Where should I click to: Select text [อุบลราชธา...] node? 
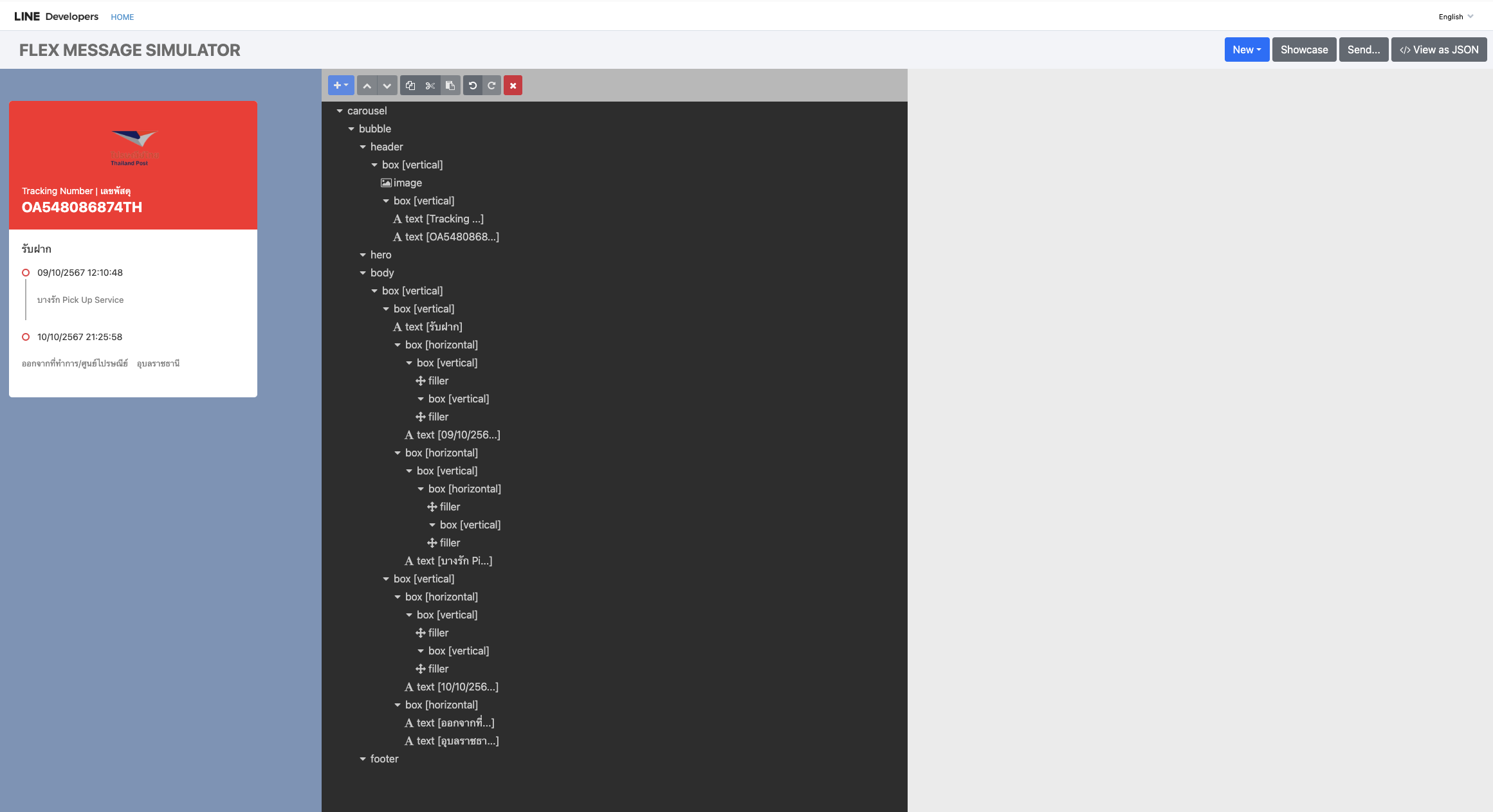click(x=457, y=741)
